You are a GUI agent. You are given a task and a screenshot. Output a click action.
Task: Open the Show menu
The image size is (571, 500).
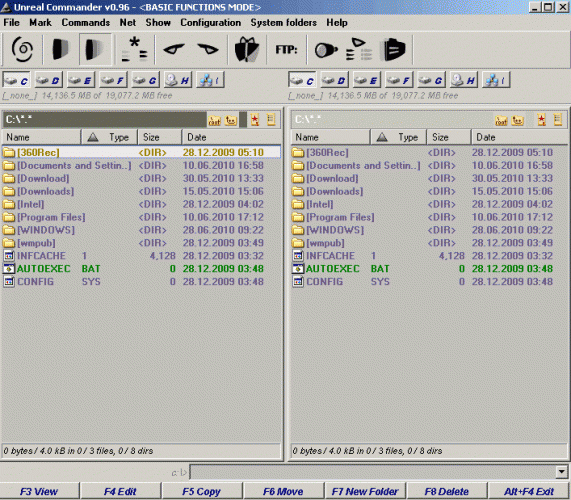[158, 23]
